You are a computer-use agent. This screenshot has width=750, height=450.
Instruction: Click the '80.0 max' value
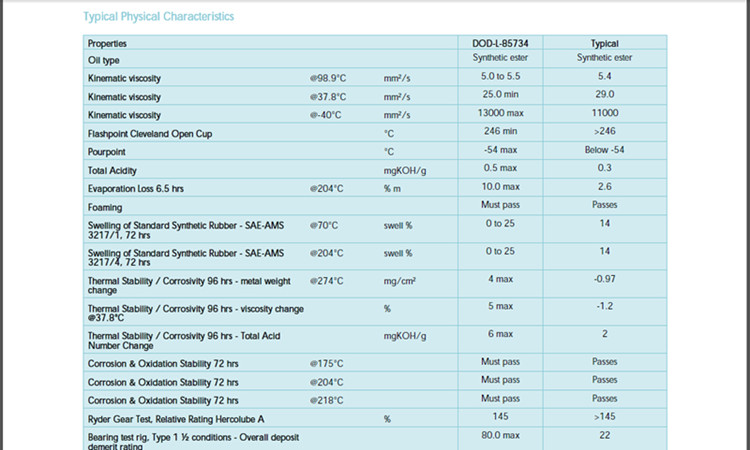coord(500,435)
